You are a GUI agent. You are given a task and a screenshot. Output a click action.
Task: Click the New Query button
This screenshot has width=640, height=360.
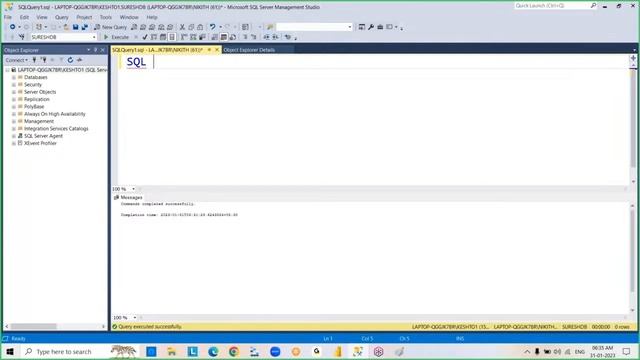point(111,27)
